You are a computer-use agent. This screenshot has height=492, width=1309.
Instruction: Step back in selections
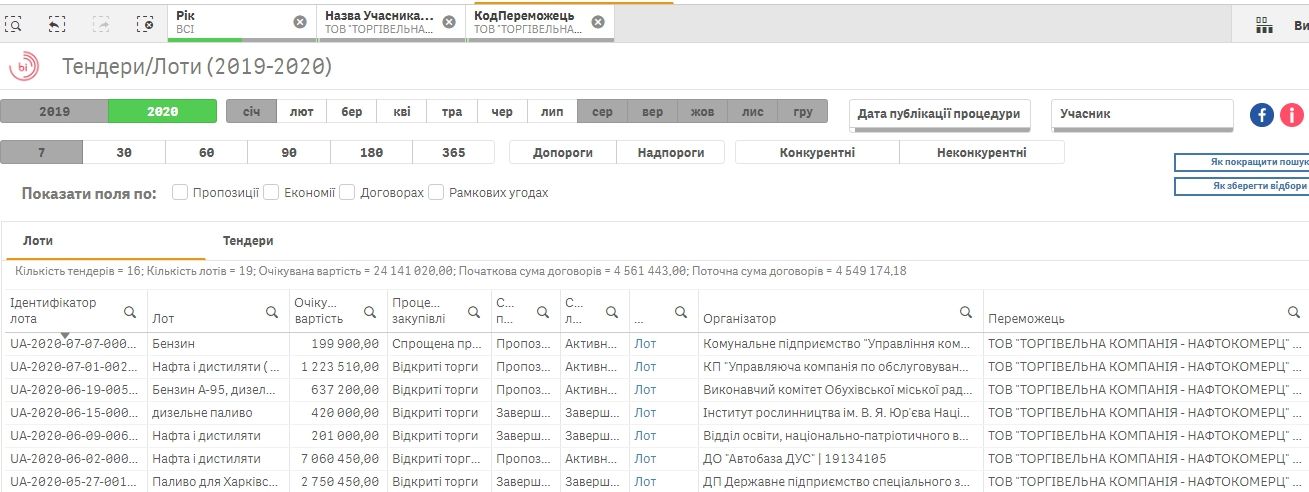58,23
